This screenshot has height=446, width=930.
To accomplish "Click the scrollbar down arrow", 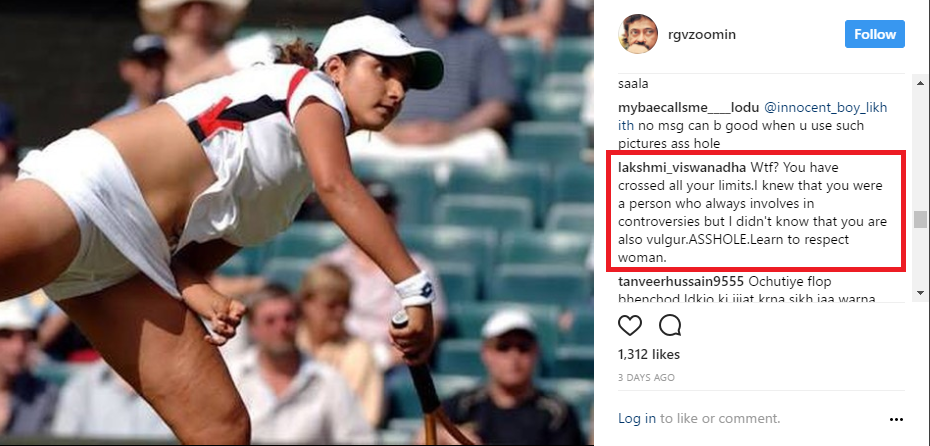I will (920, 292).
